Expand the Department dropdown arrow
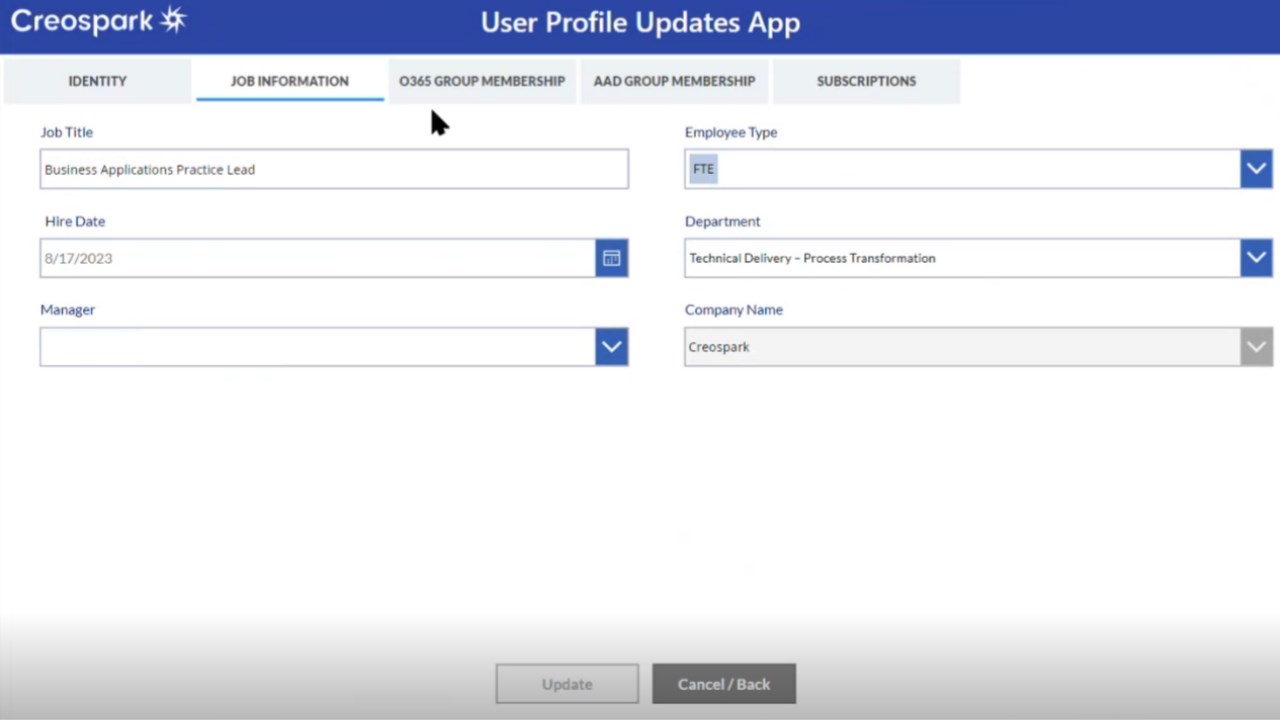This screenshot has width=1280, height=720. coord(1256,258)
